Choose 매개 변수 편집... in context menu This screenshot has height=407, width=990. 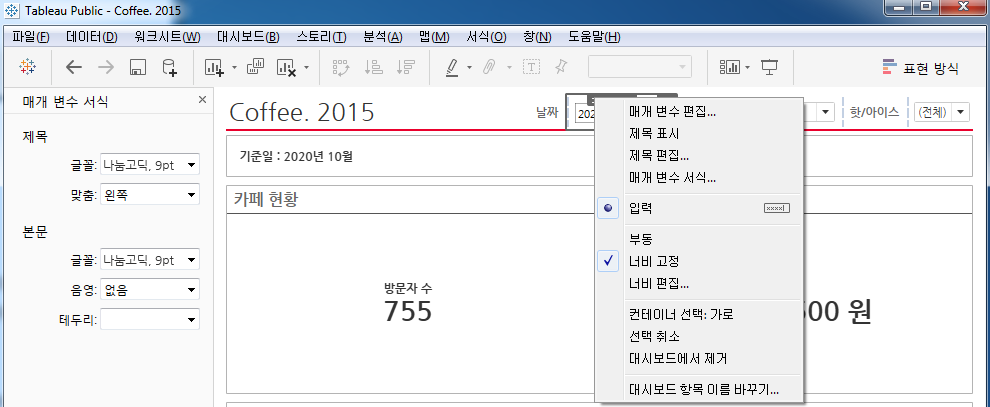[699, 112]
